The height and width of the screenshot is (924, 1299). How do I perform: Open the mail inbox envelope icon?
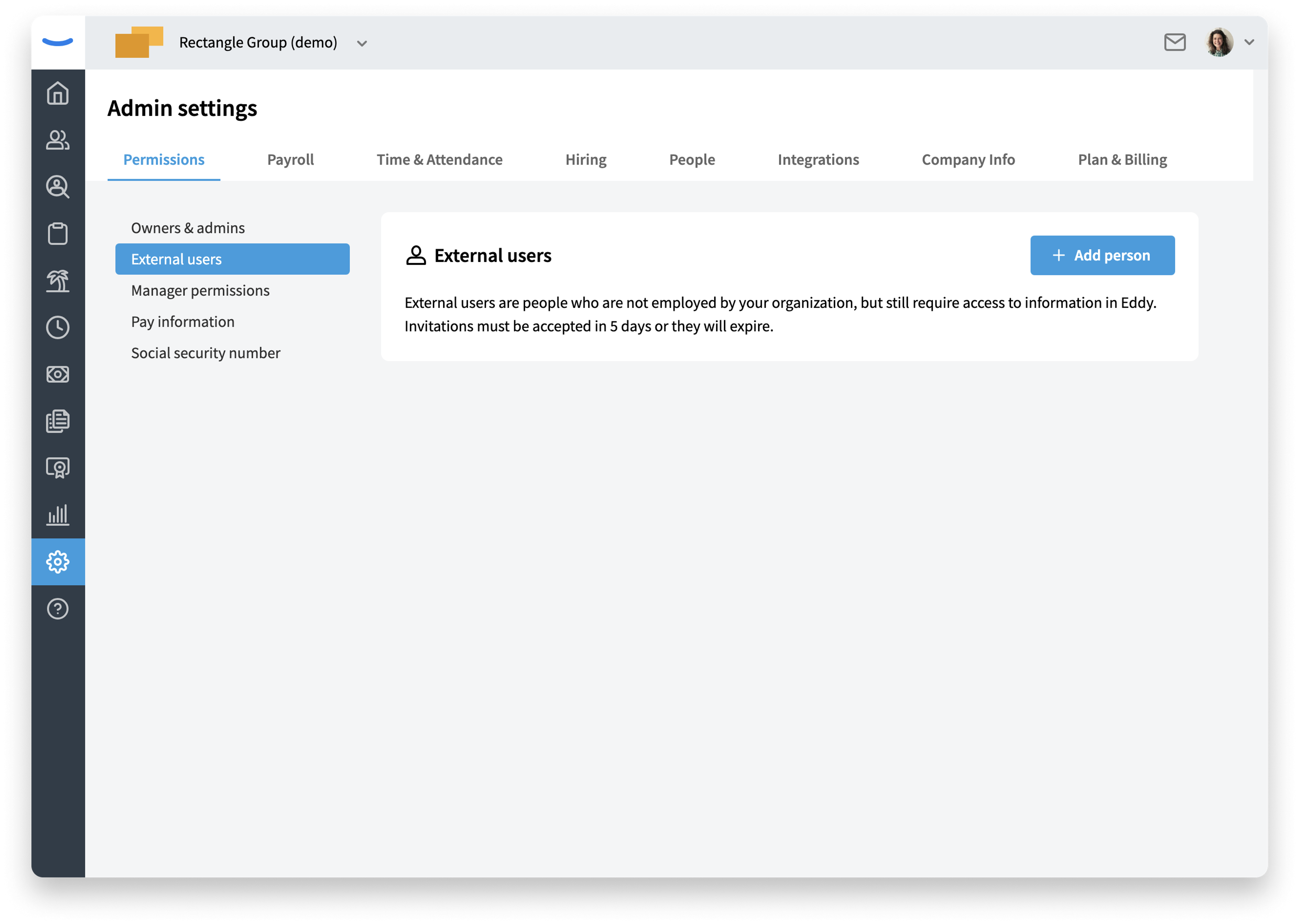[x=1175, y=42]
